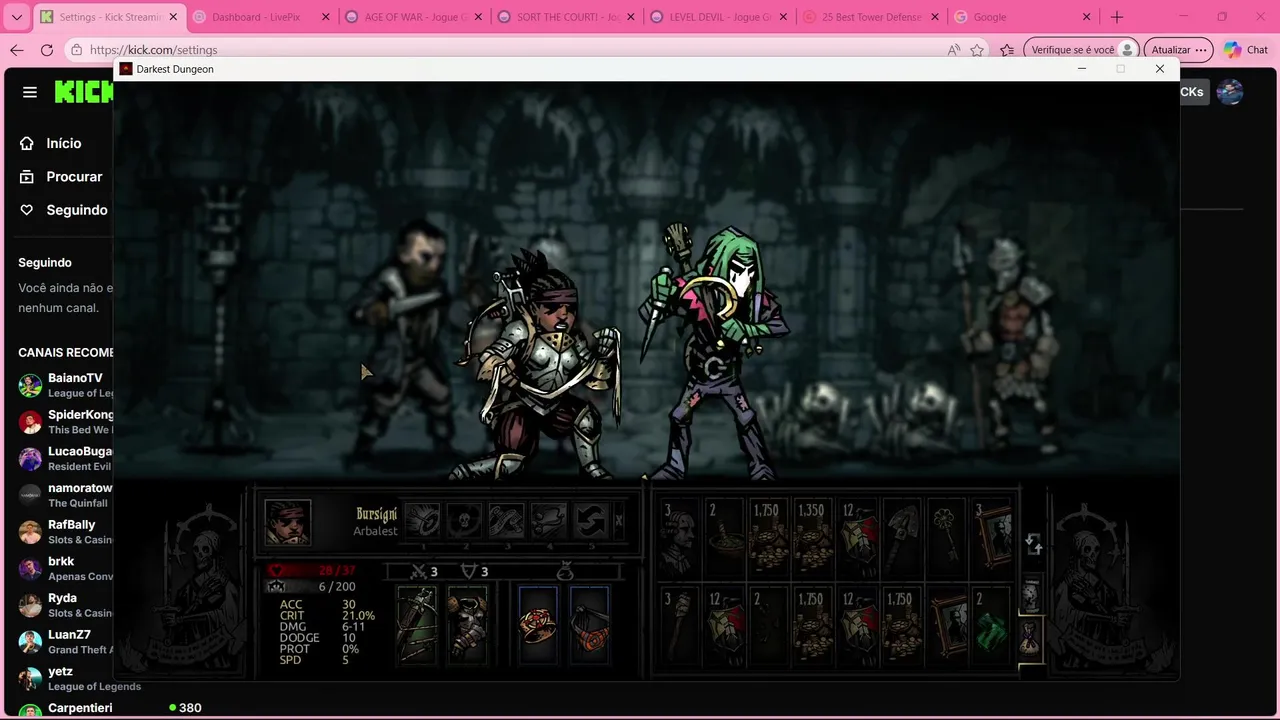The height and width of the screenshot is (720, 1280).
Task: Open SpiderKong recommended channel
Action: (x=66, y=422)
